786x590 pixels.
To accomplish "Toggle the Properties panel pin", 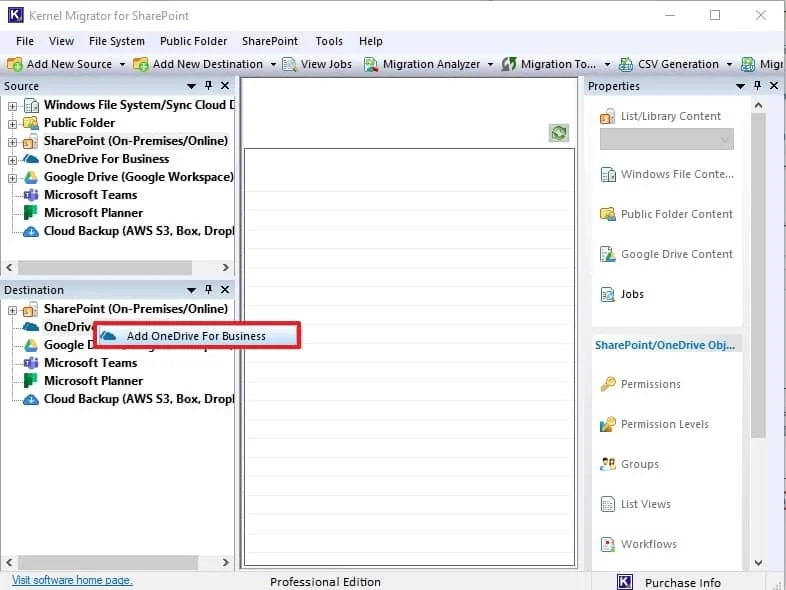I will tap(757, 86).
